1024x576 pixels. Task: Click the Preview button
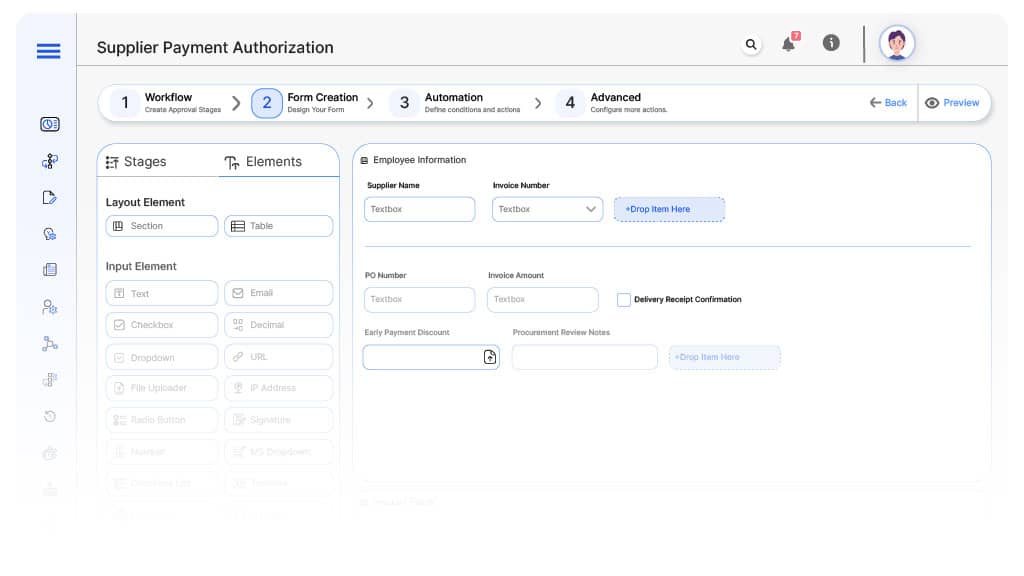tap(952, 103)
